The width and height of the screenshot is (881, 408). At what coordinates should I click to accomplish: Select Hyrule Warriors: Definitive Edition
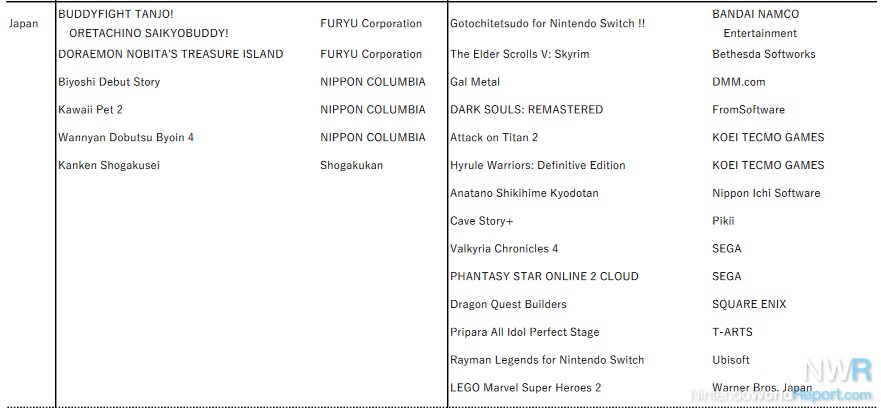[538, 165]
